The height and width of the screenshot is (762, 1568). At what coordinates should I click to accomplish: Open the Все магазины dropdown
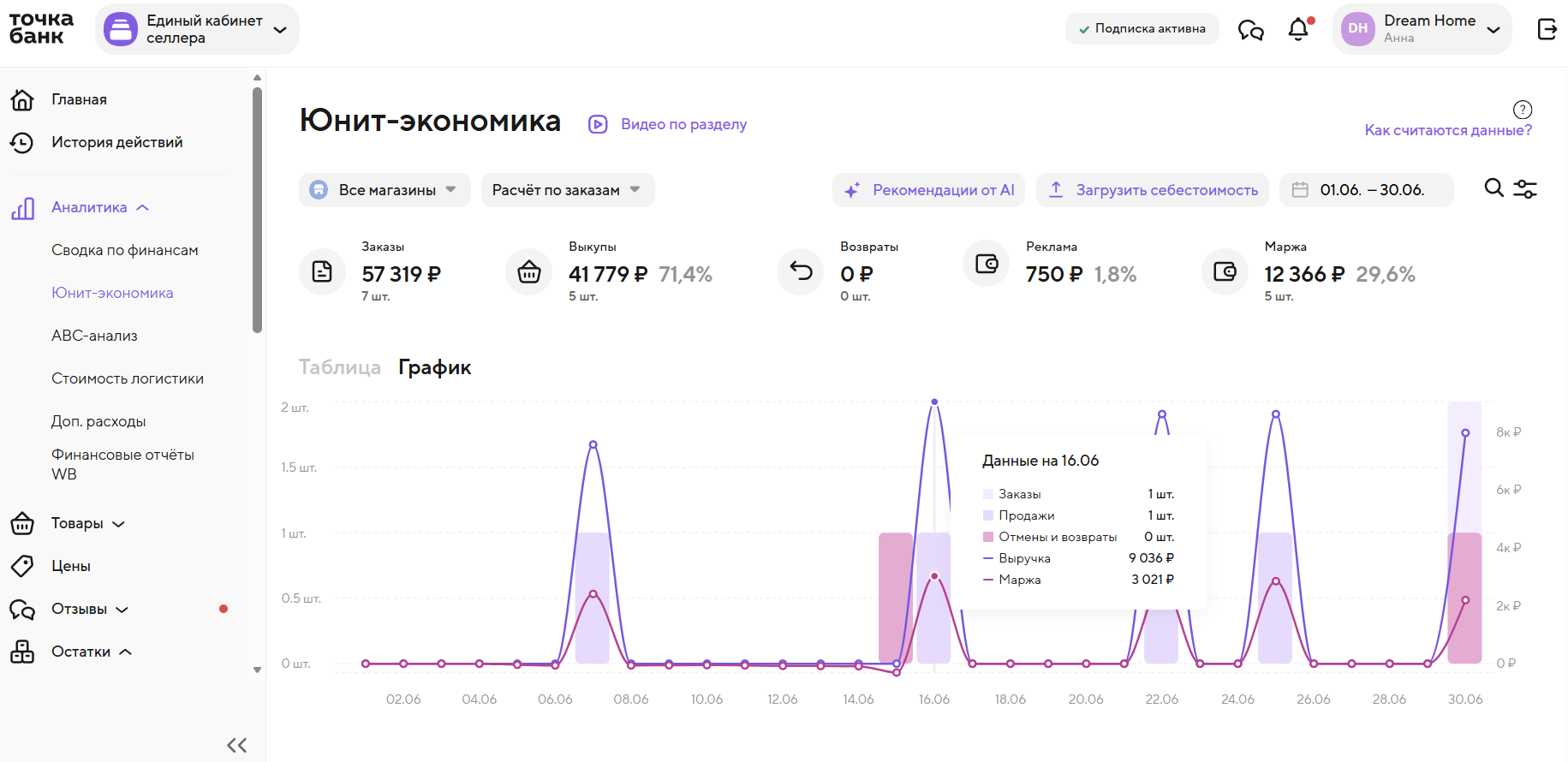pyautogui.click(x=385, y=190)
